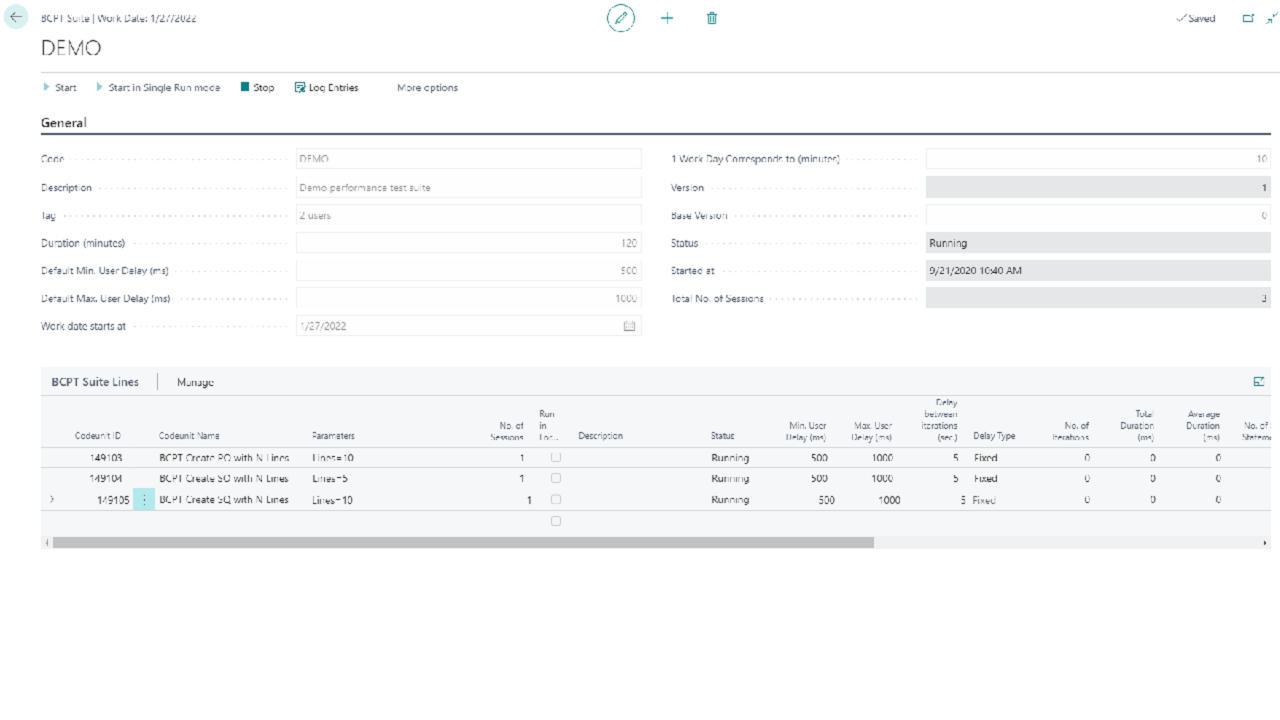Add a new record with plus icon
1280x720 pixels.
[x=667, y=18]
